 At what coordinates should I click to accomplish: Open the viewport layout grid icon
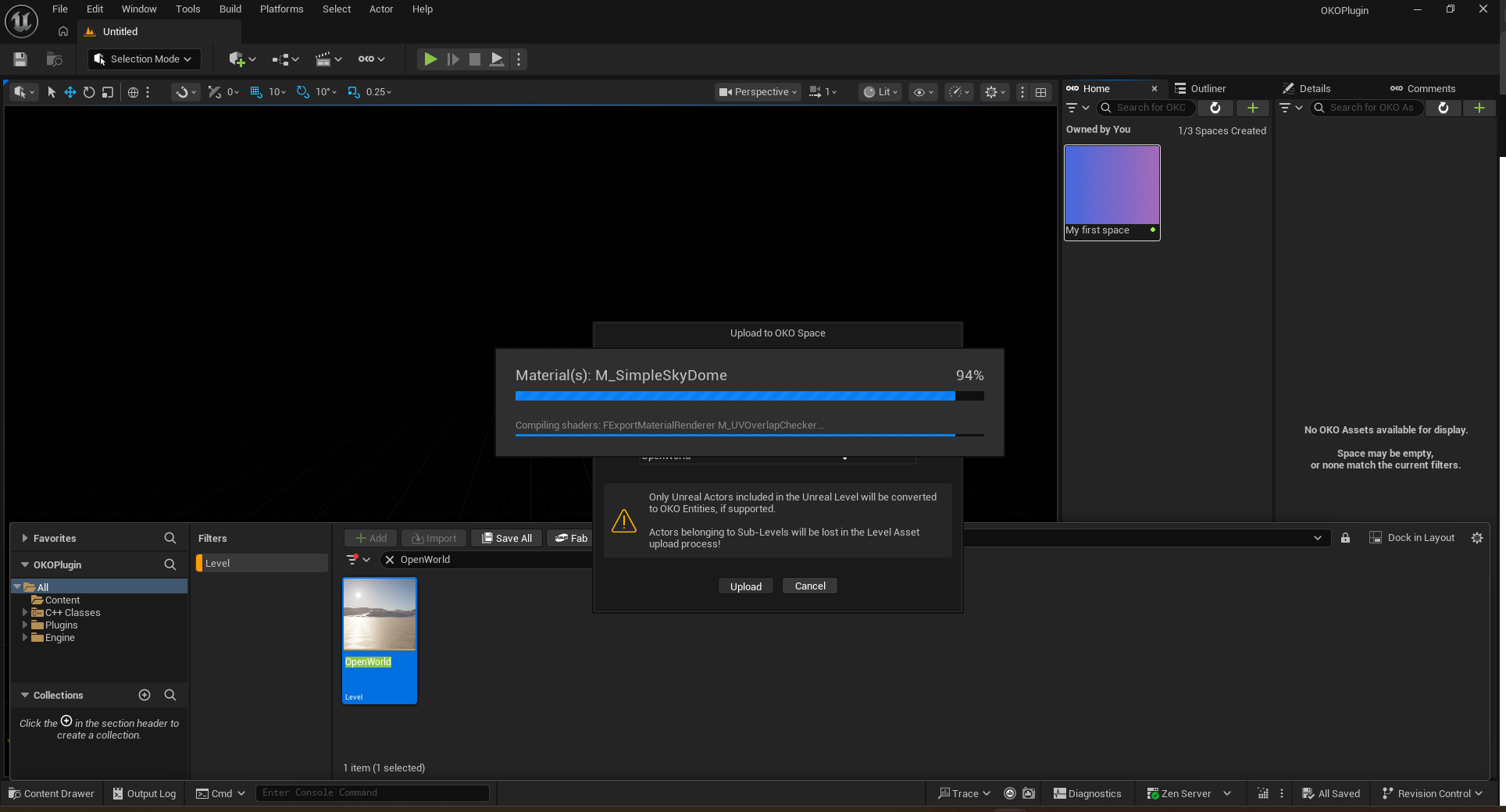click(x=1041, y=92)
